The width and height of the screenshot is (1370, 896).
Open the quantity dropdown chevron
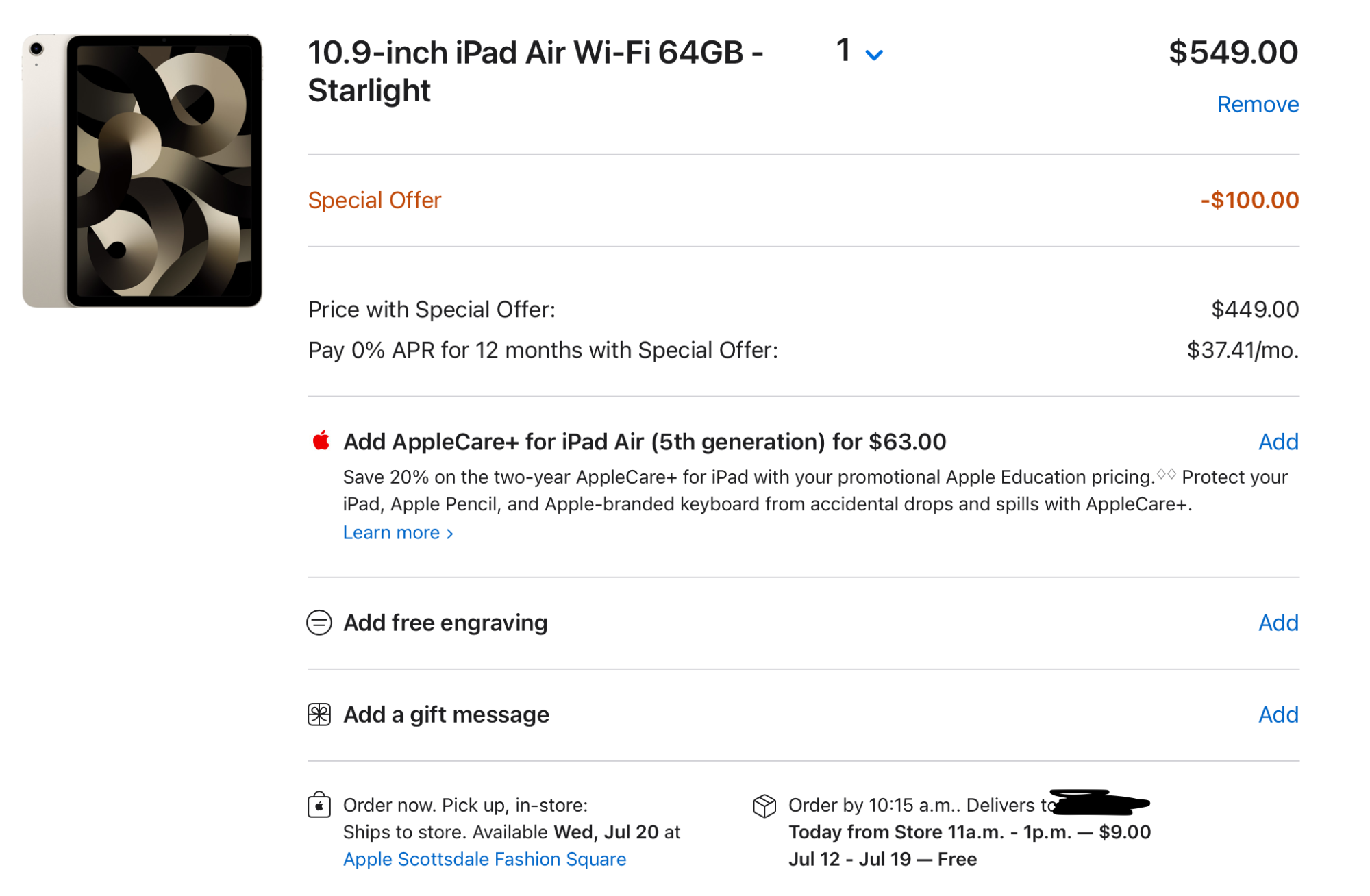[874, 55]
